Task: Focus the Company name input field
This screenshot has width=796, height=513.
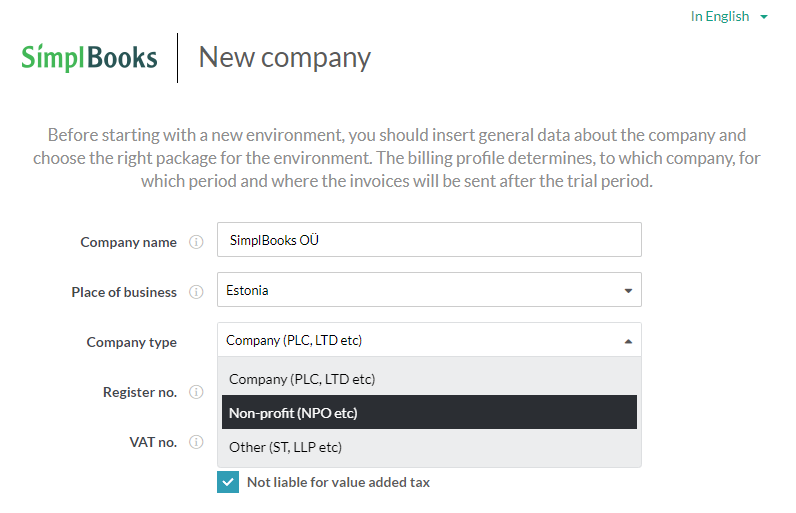Action: coord(429,240)
